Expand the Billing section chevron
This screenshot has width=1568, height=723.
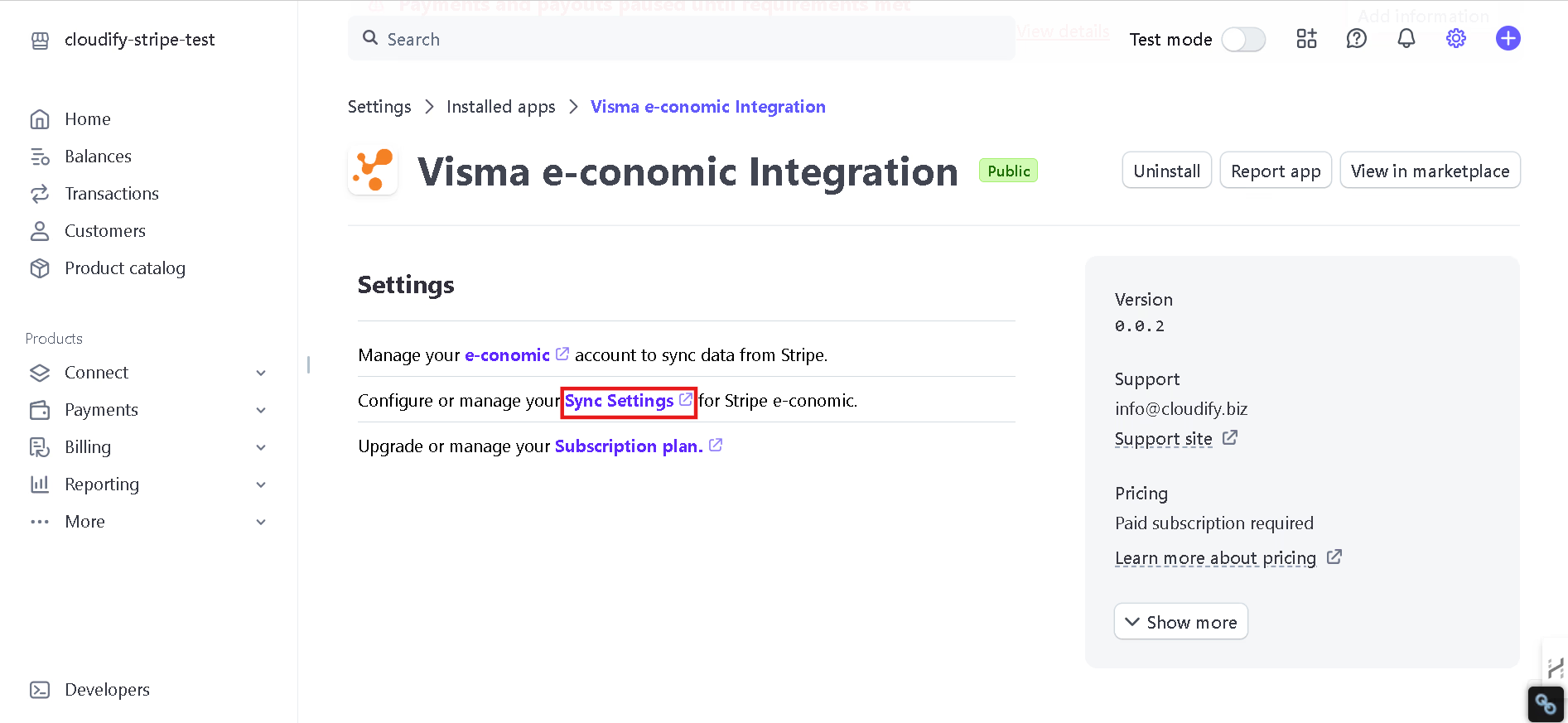click(261, 447)
